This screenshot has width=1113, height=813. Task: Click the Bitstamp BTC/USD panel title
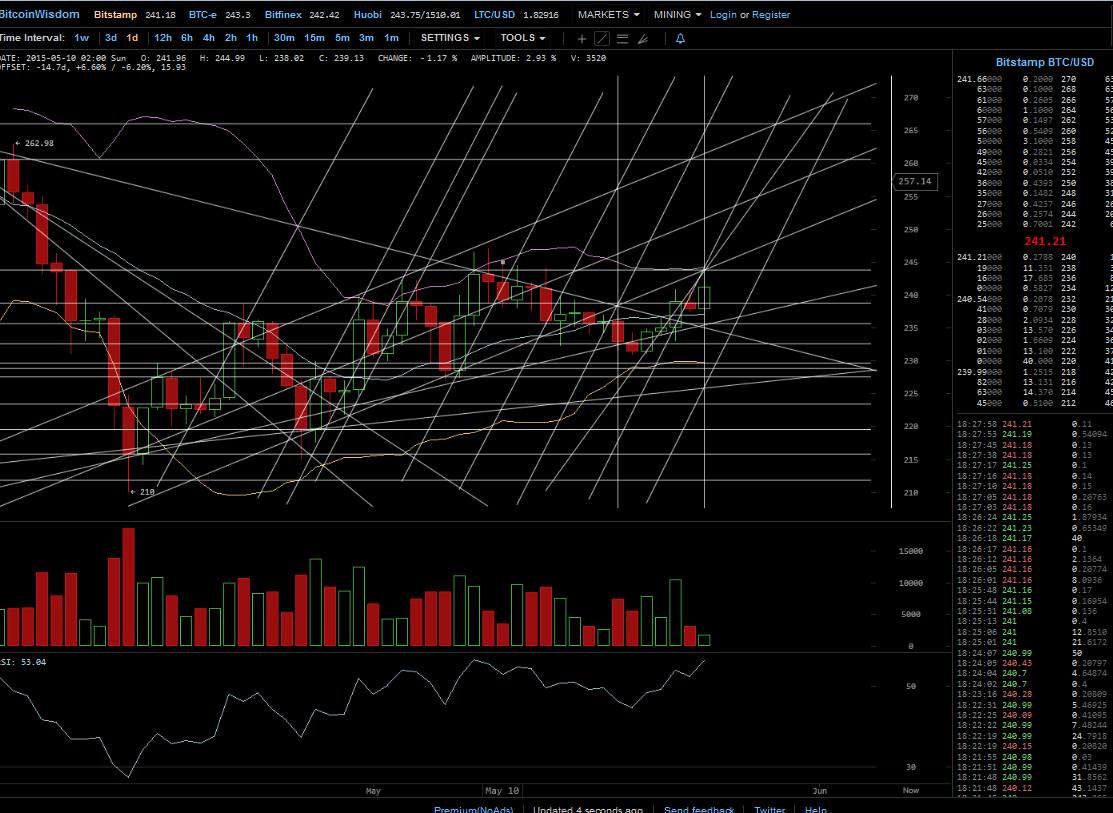coord(1044,62)
